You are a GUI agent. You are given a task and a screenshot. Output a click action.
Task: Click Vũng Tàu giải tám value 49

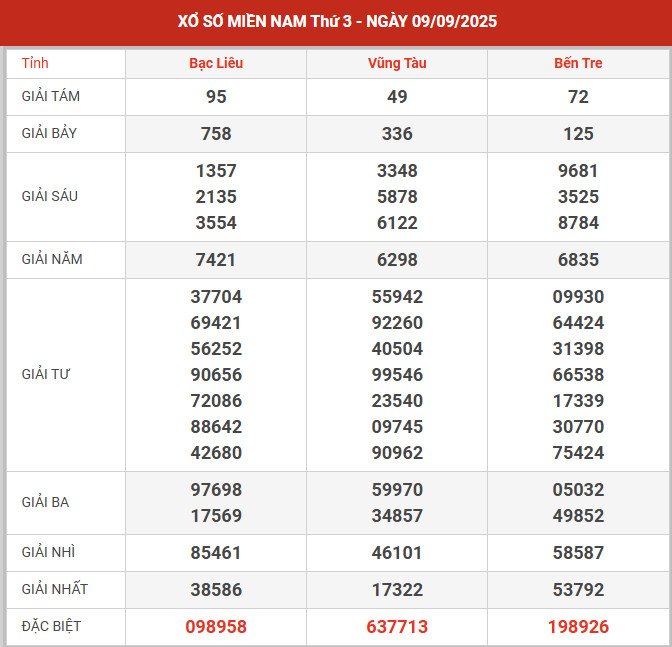point(397,97)
